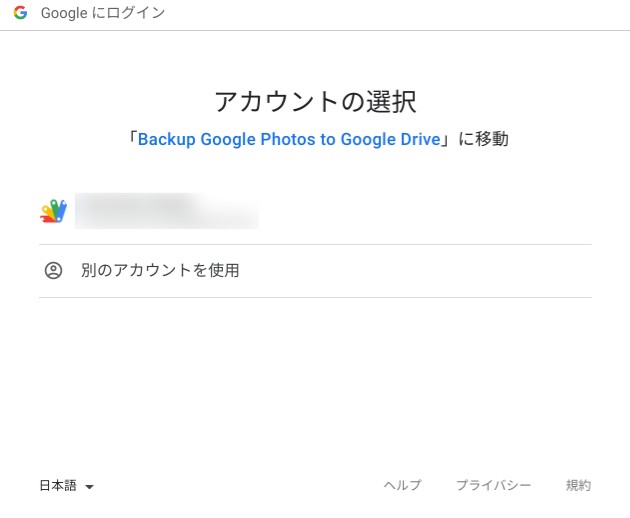Click the Google にログイン header text
The image size is (630, 518).
tap(103, 14)
